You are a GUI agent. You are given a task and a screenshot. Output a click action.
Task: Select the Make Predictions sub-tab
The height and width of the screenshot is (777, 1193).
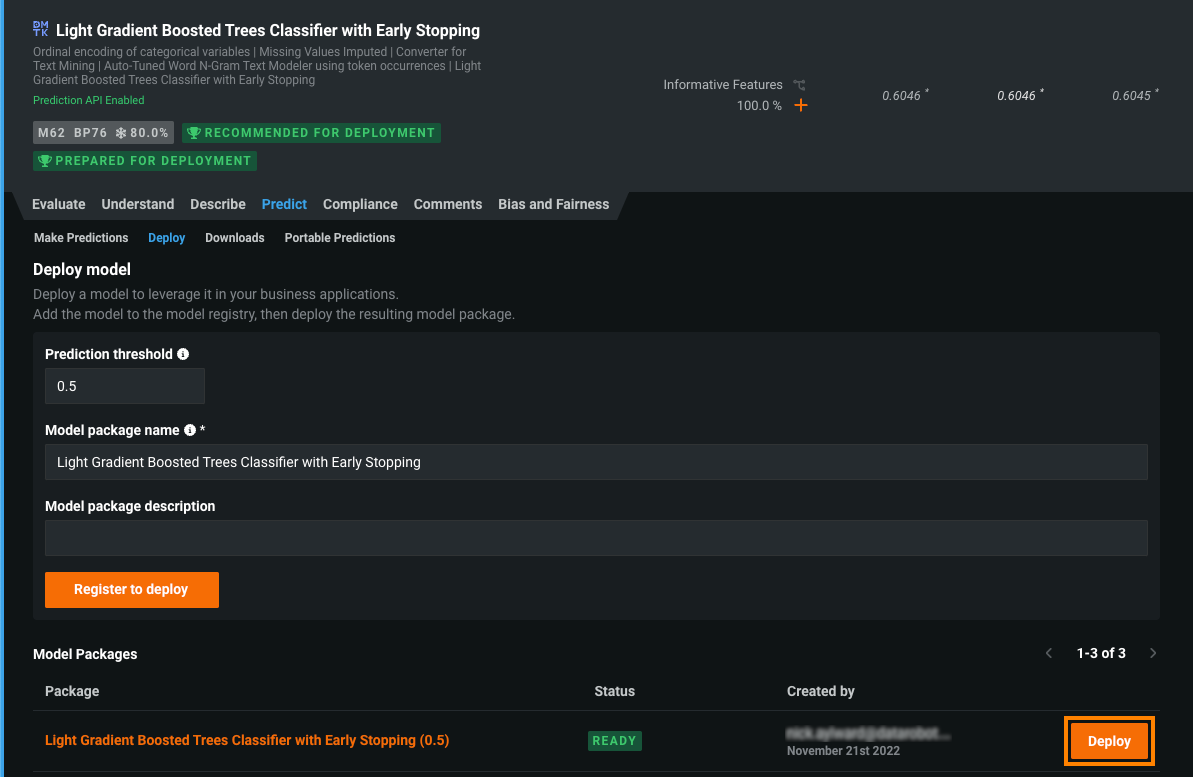click(x=81, y=238)
